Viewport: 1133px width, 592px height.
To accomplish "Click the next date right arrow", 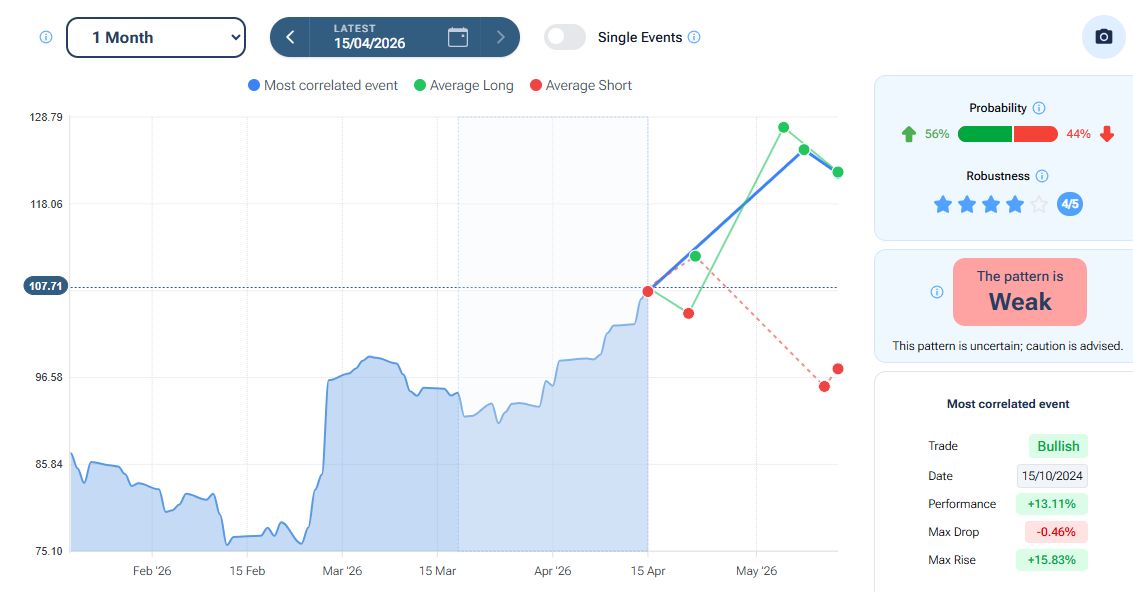I will tap(501, 37).
